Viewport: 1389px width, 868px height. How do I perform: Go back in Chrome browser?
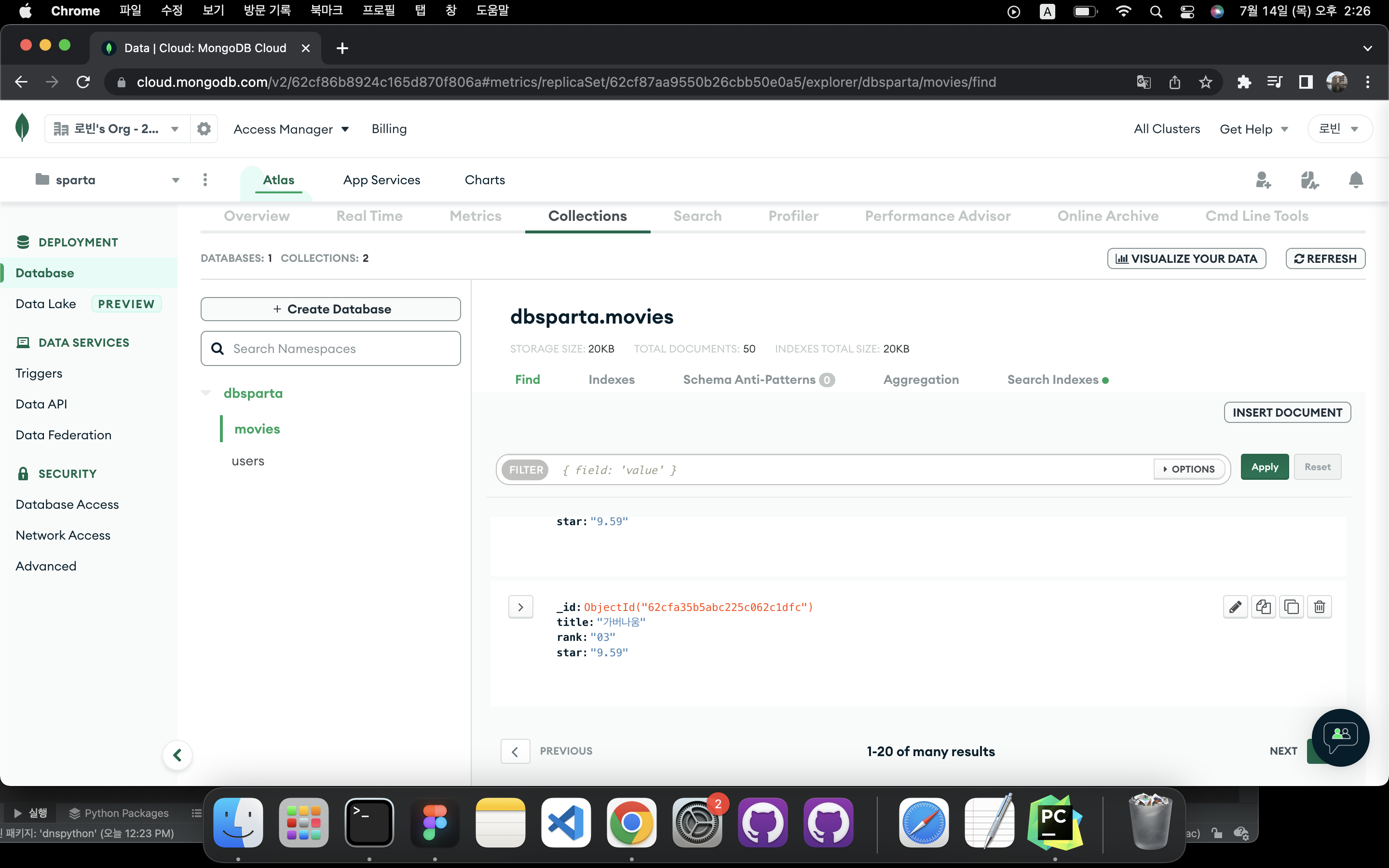click(21, 82)
